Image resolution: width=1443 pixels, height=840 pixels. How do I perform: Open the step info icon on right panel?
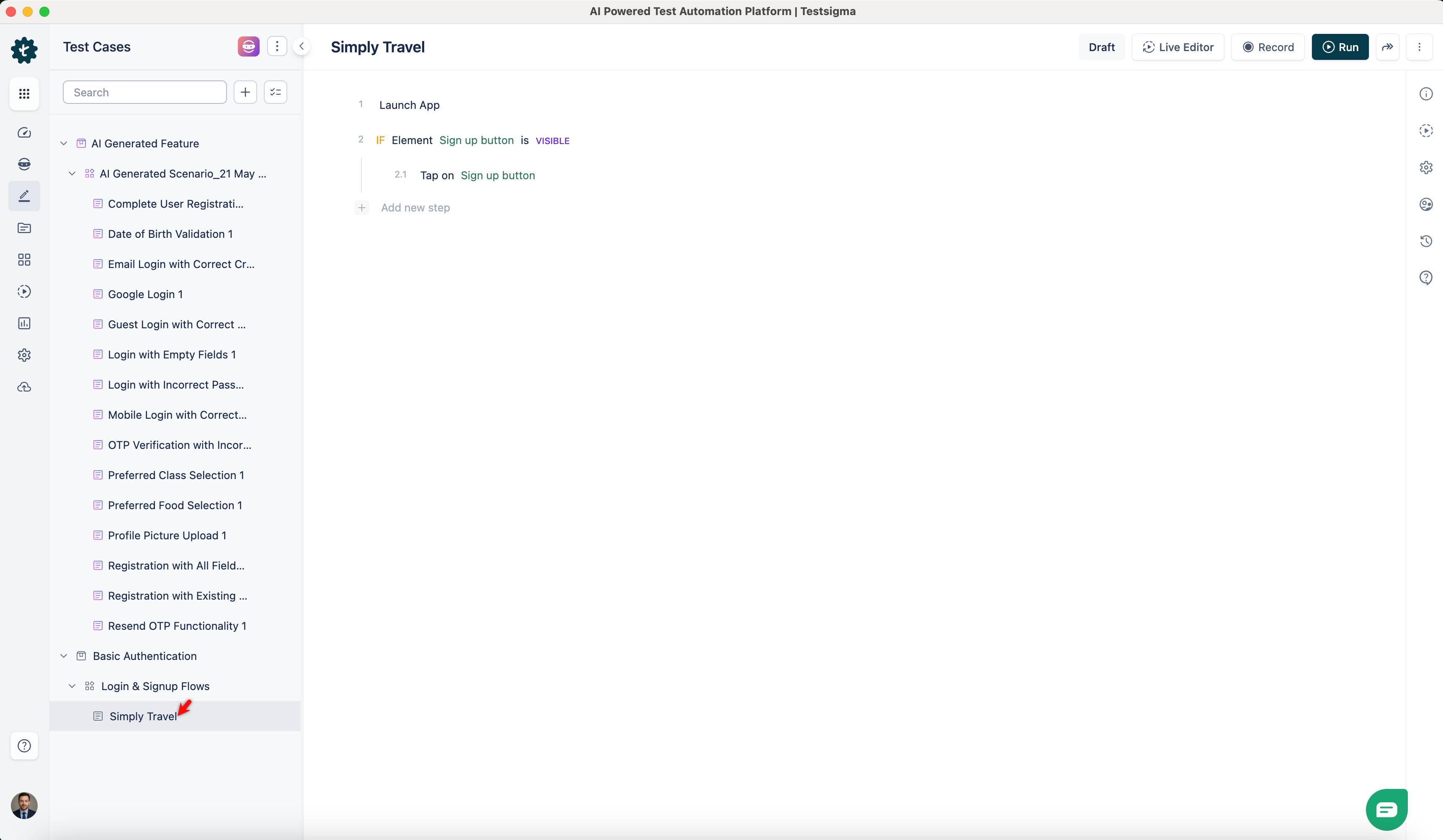(1426, 93)
